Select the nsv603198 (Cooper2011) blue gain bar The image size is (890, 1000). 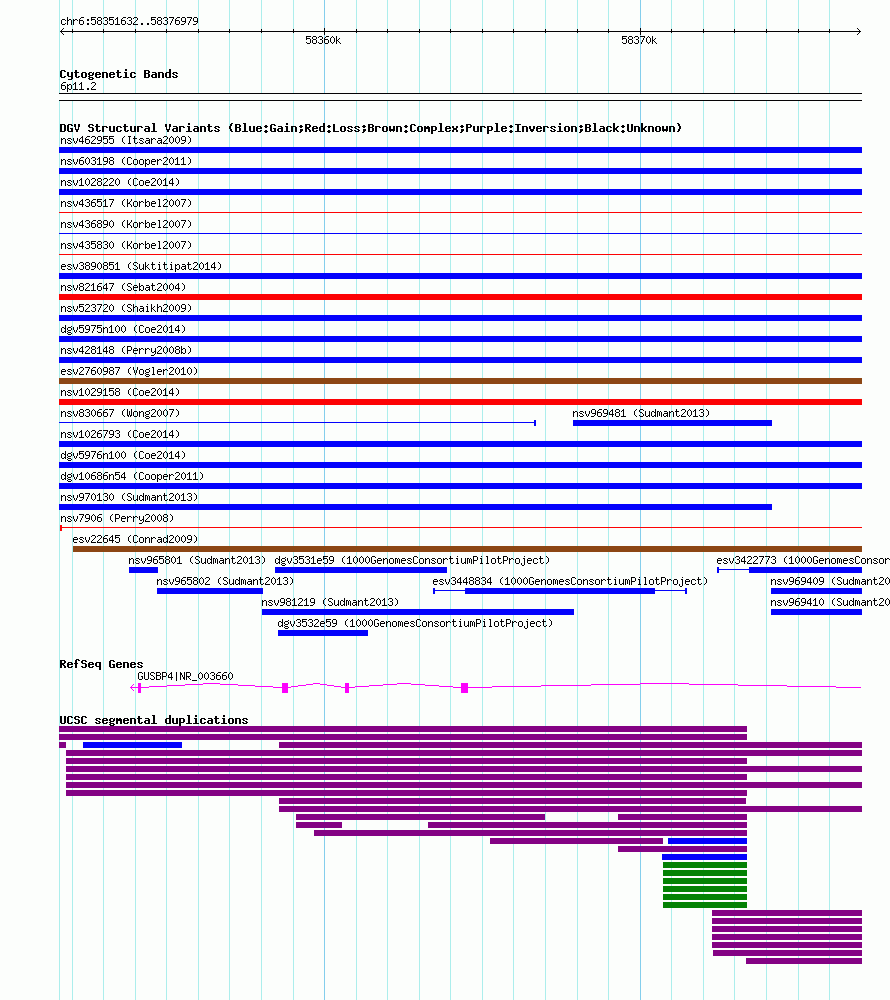460,171
